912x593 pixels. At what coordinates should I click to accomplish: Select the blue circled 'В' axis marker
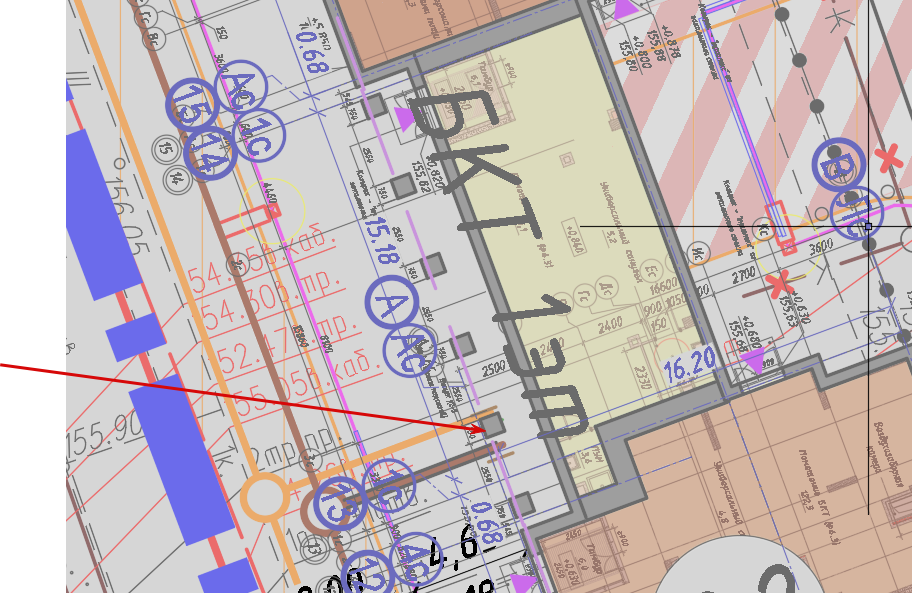point(838,165)
